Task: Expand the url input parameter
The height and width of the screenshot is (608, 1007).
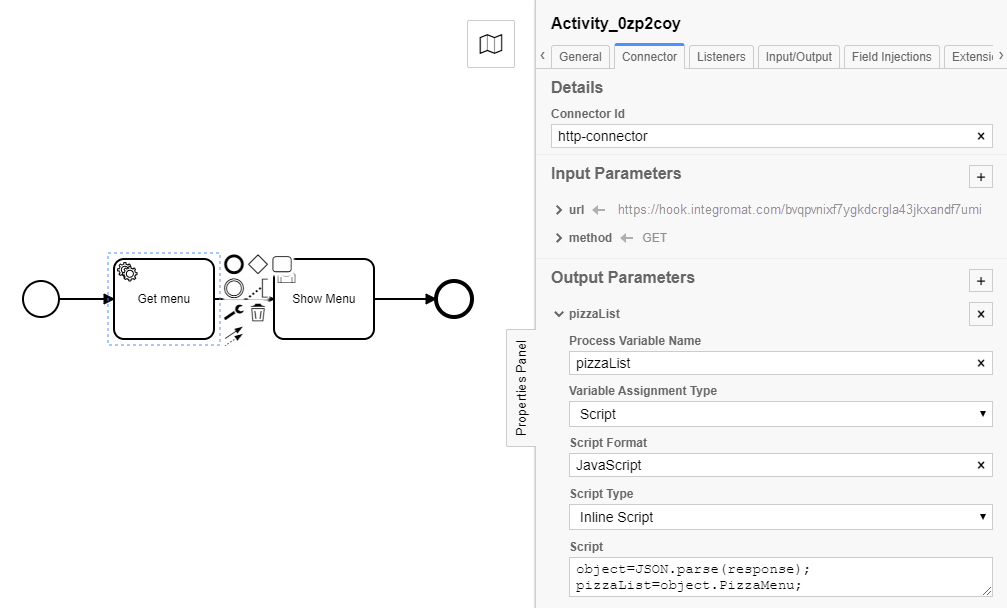Action: [559, 210]
